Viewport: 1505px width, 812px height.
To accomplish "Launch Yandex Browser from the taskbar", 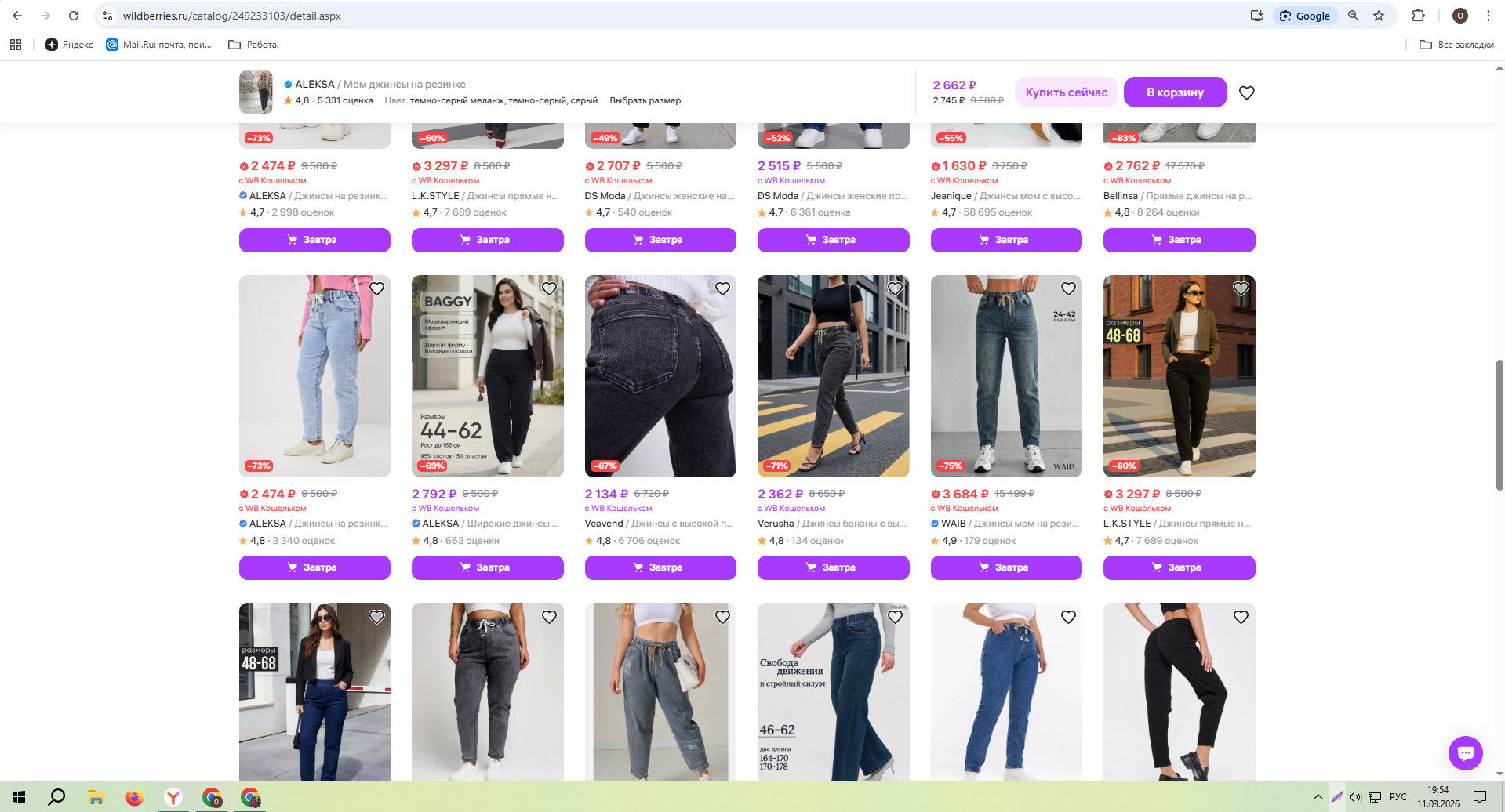I will 173,797.
